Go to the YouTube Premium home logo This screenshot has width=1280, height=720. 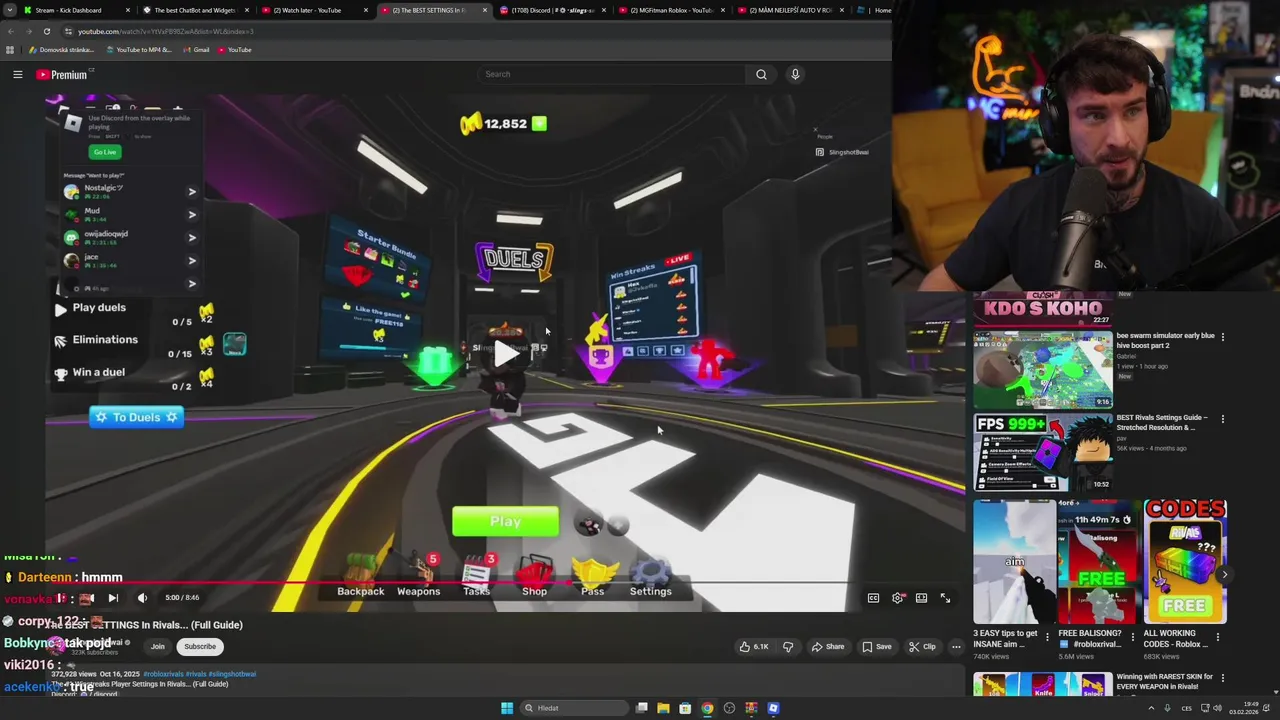coord(64,74)
